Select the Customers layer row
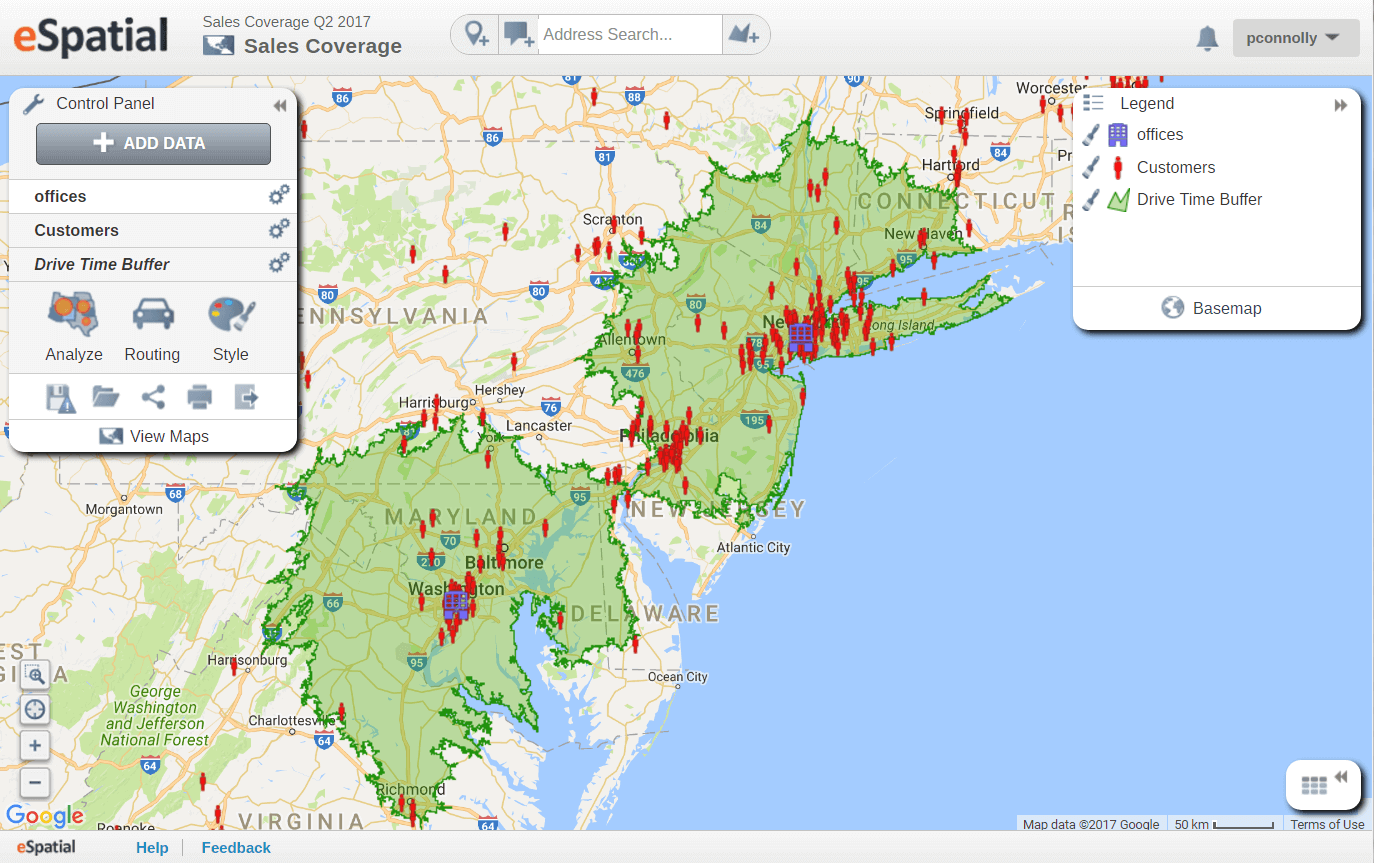This screenshot has height=863, width=1374. click(153, 231)
